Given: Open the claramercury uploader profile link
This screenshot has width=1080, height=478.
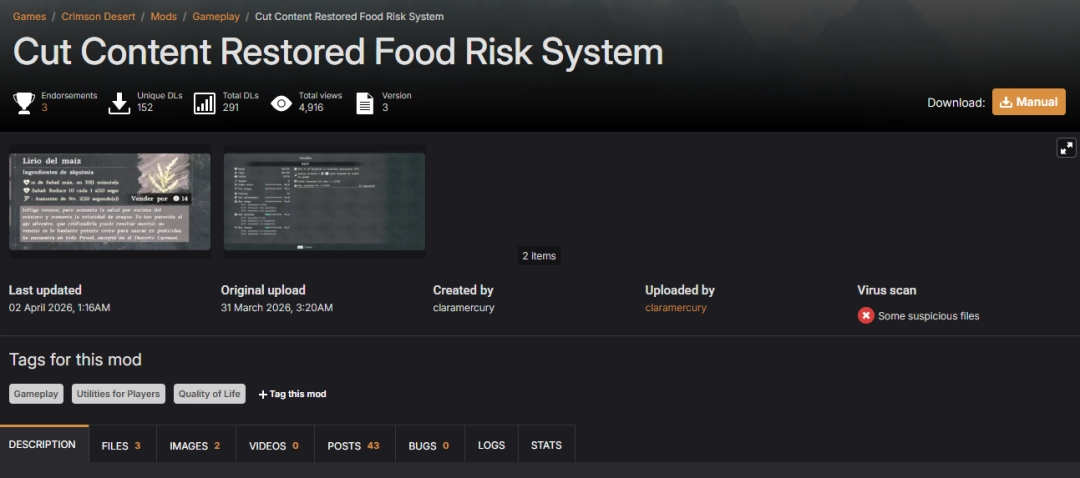Looking at the screenshot, I should point(675,308).
